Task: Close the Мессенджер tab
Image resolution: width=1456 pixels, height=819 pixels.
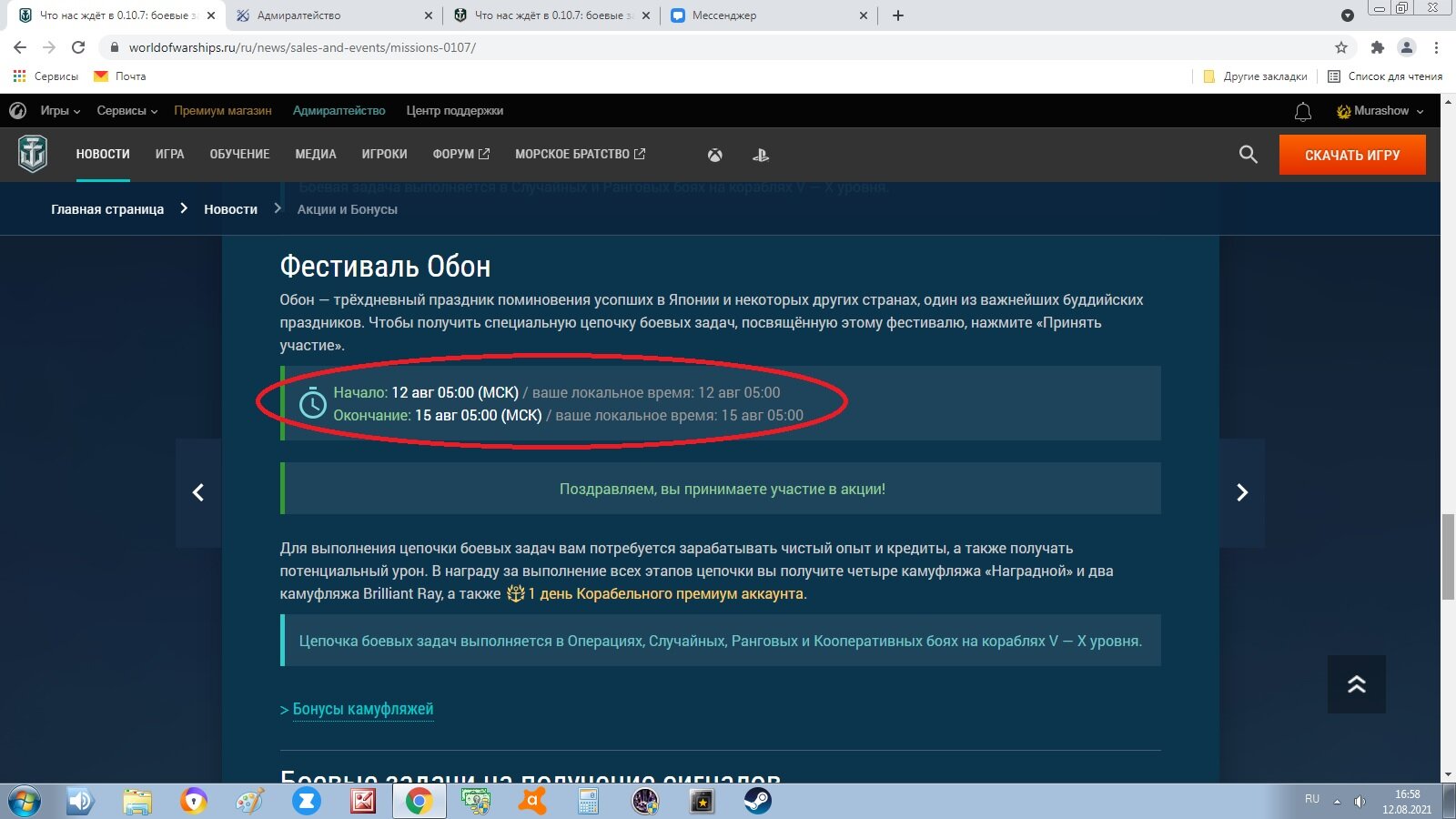Action: (864, 15)
